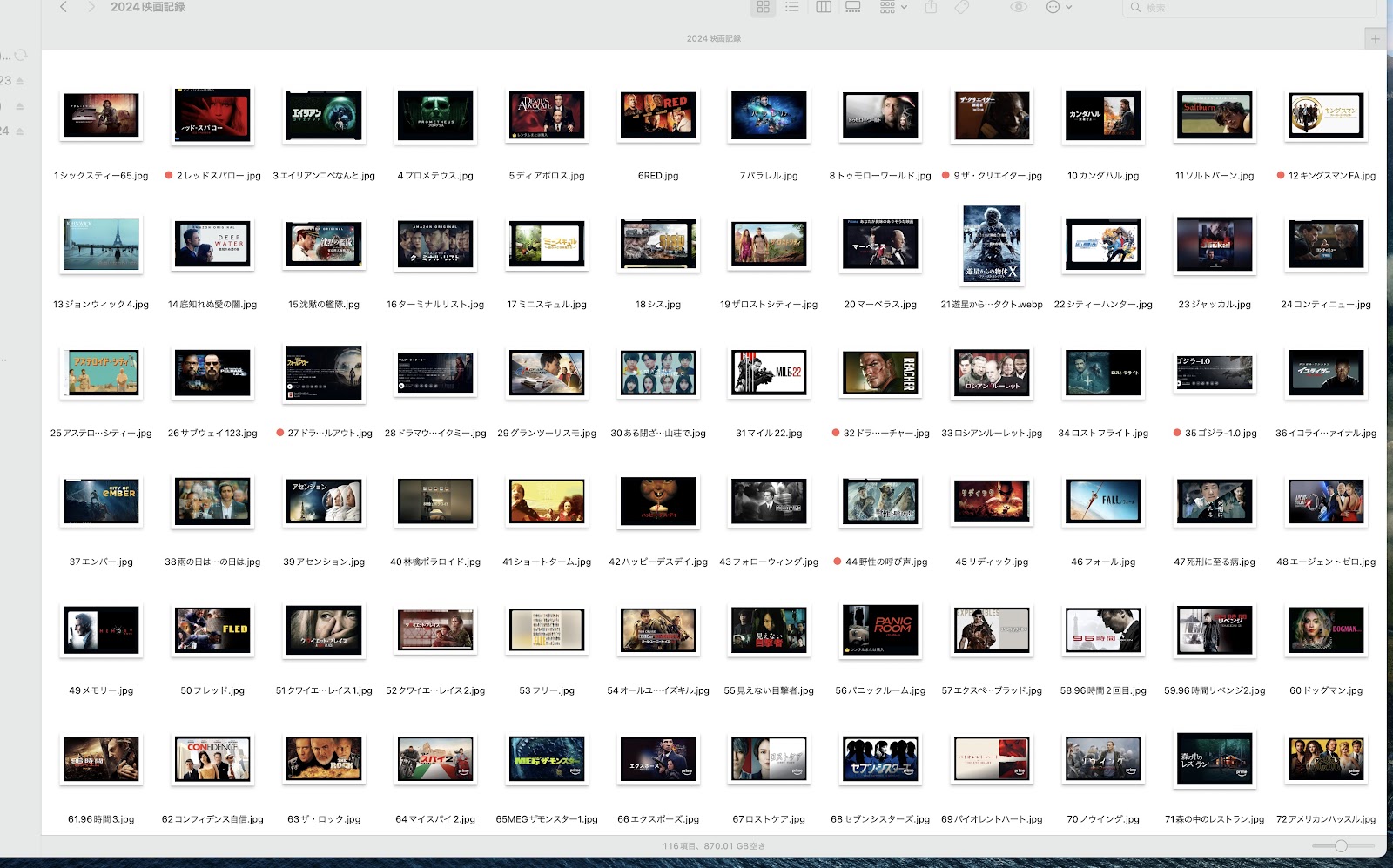Screen dimensions: 1393x868
Task: Switch Finder to column view
Action: (824, 7)
